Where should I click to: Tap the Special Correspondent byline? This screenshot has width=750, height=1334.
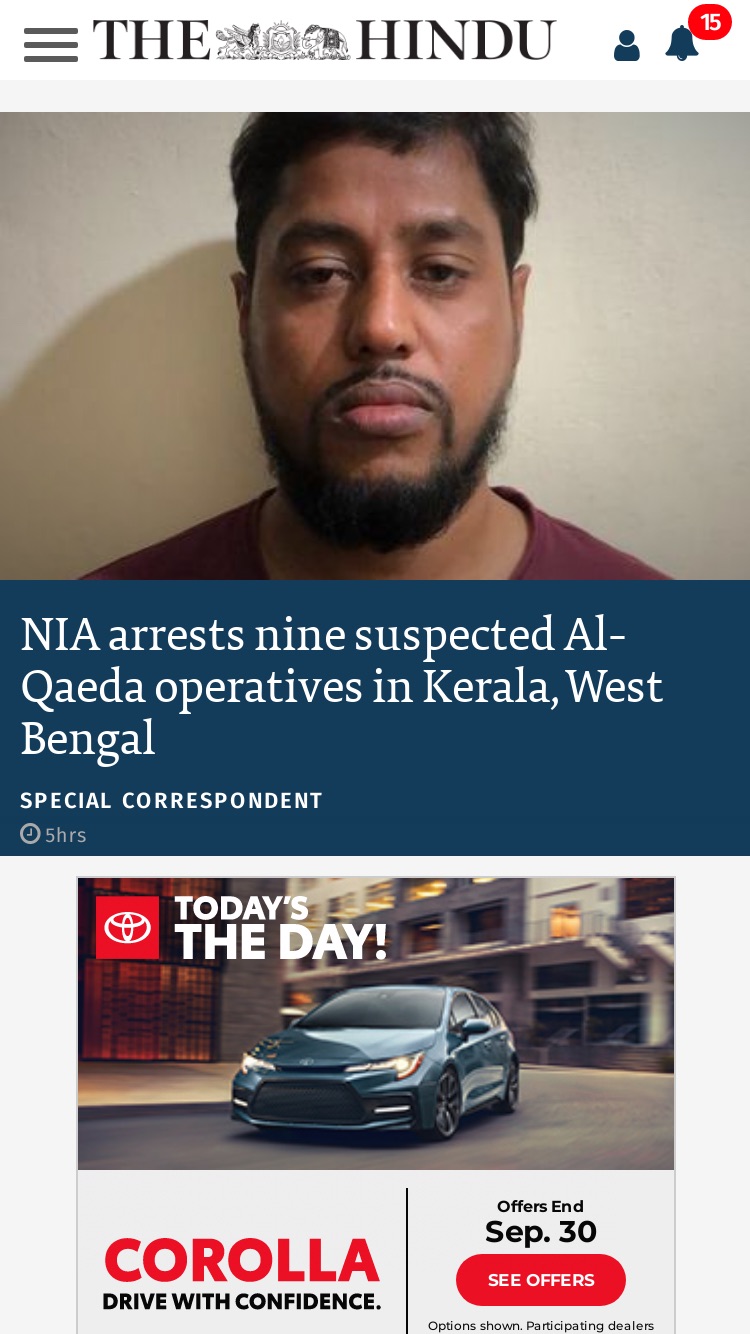pos(171,801)
